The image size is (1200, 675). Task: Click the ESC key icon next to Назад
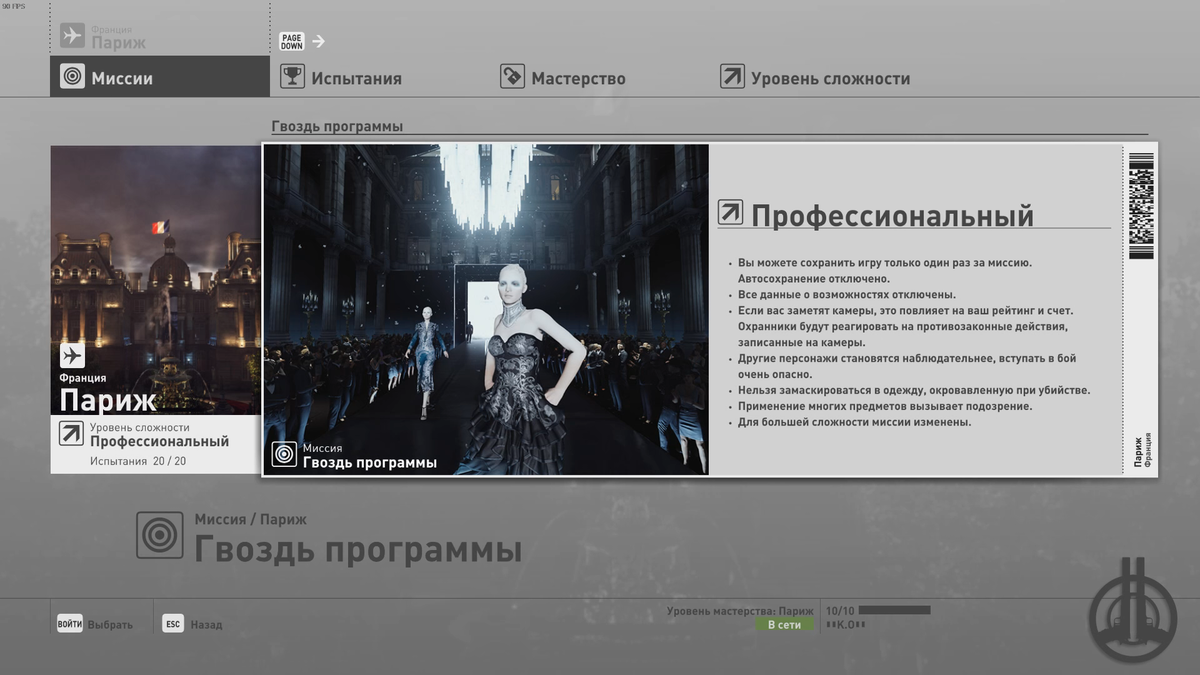pyautogui.click(x=172, y=622)
